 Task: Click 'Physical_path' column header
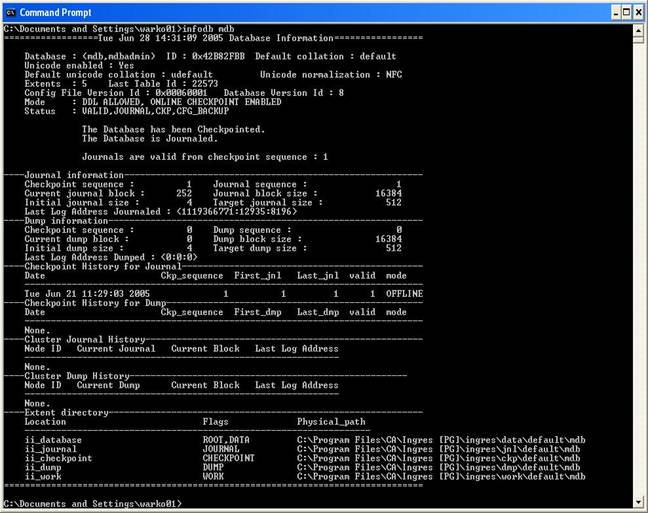[x=331, y=422]
